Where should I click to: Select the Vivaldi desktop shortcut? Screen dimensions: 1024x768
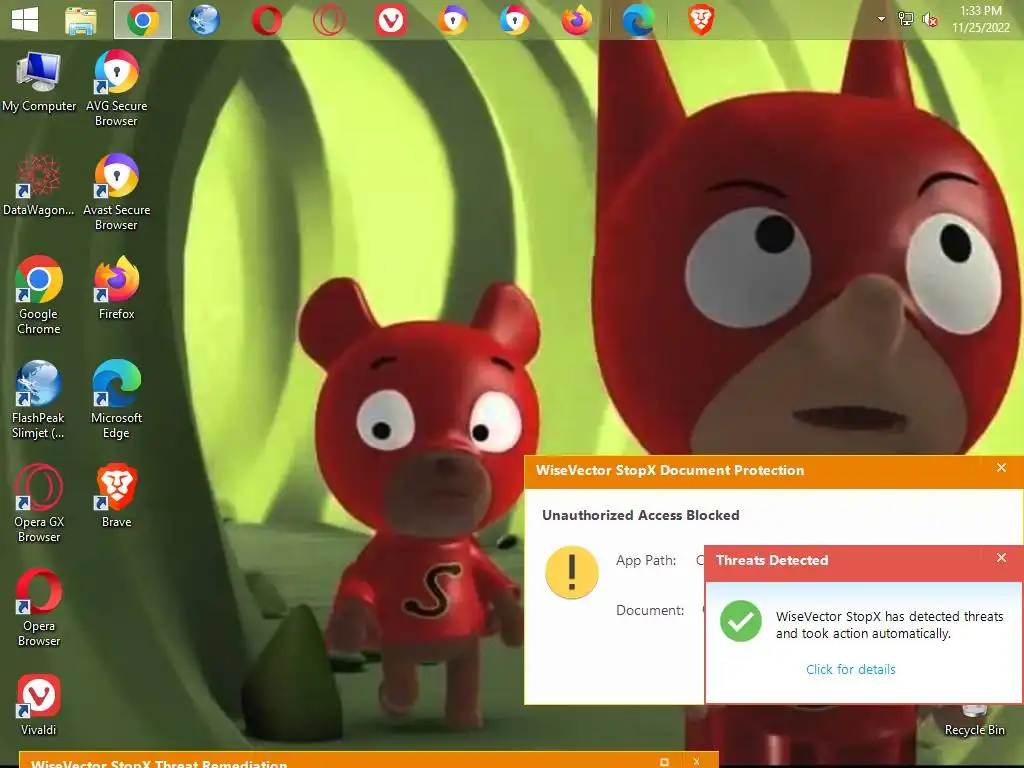click(x=39, y=705)
